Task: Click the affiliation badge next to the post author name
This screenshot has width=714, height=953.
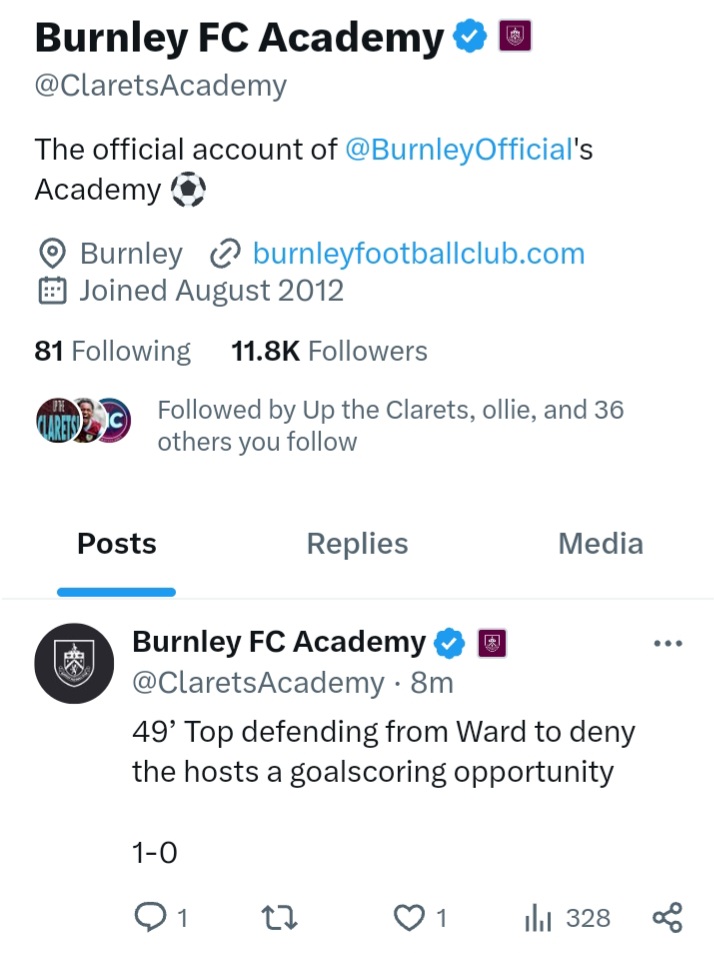Action: point(491,644)
